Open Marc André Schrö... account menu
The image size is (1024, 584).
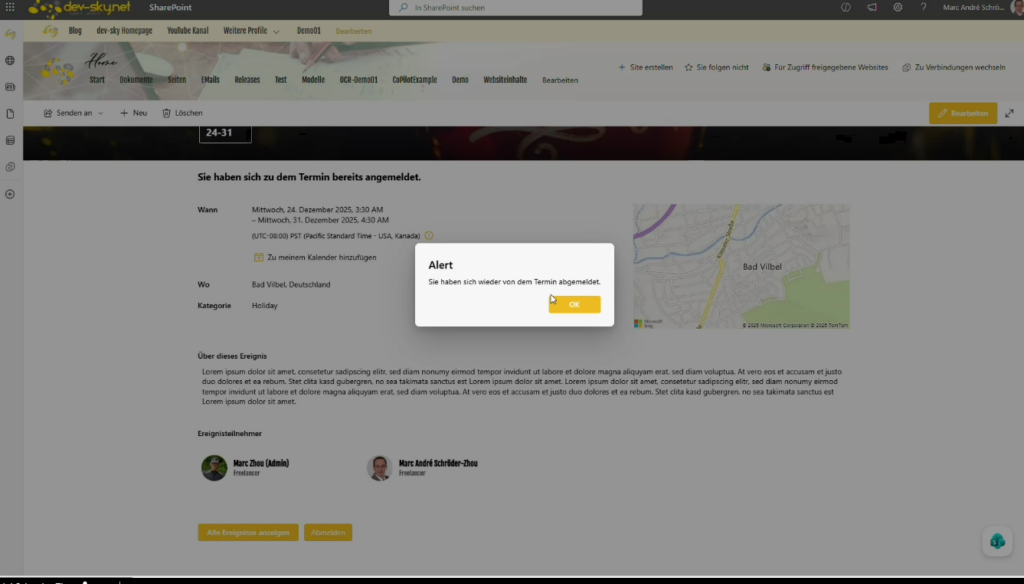click(x=982, y=7)
